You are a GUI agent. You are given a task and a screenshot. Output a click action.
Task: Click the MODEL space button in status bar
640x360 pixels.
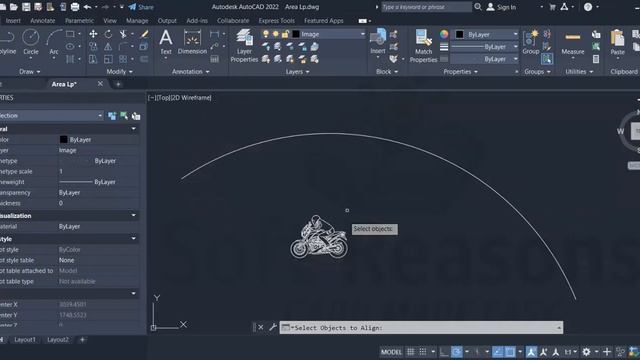coord(391,352)
